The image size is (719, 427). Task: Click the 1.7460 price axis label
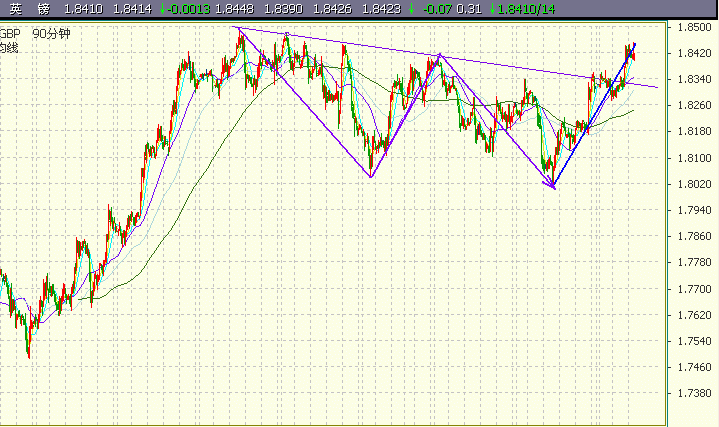[x=694, y=367]
